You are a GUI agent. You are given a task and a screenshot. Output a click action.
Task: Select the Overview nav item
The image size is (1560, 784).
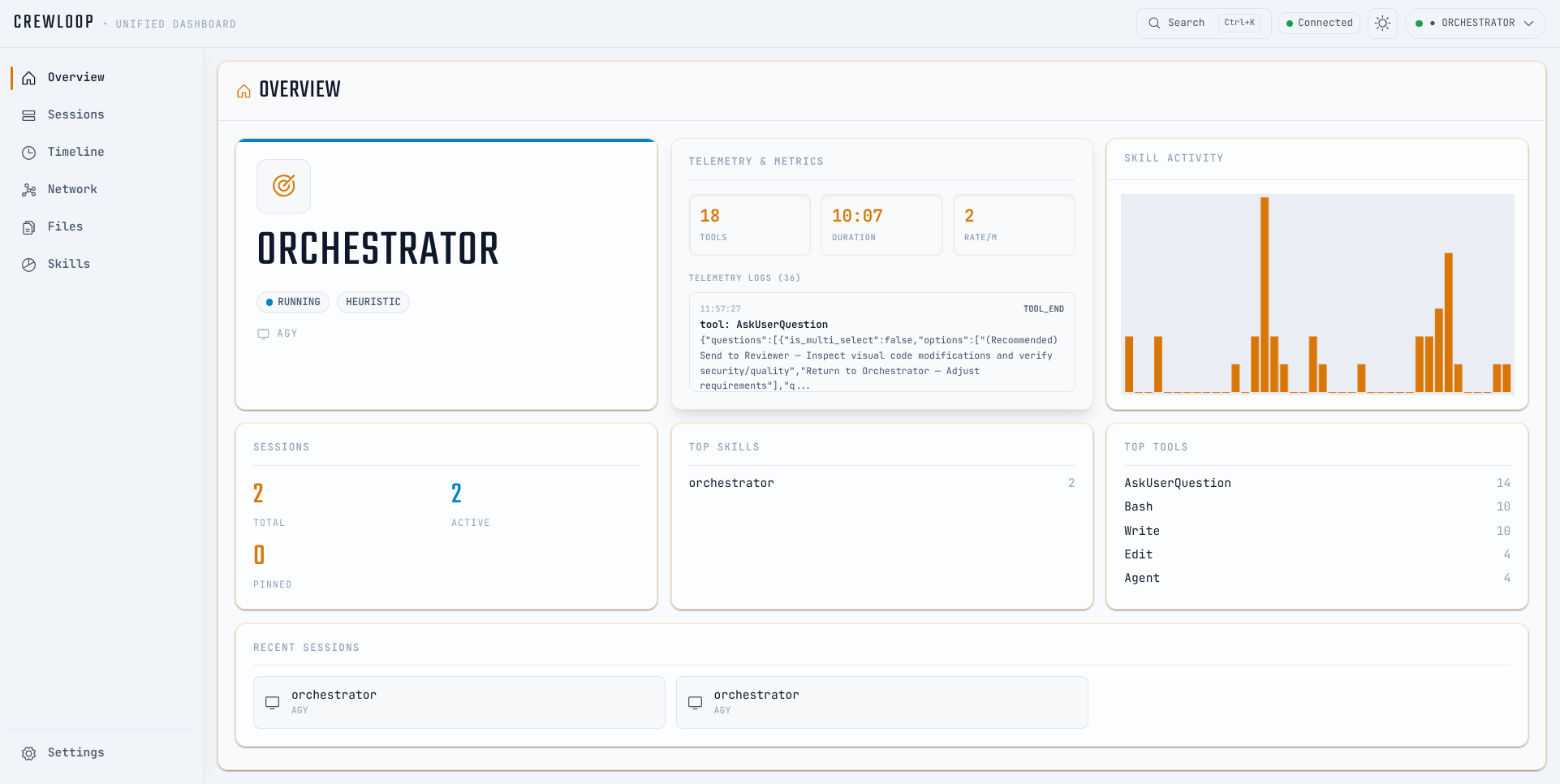[101, 77]
